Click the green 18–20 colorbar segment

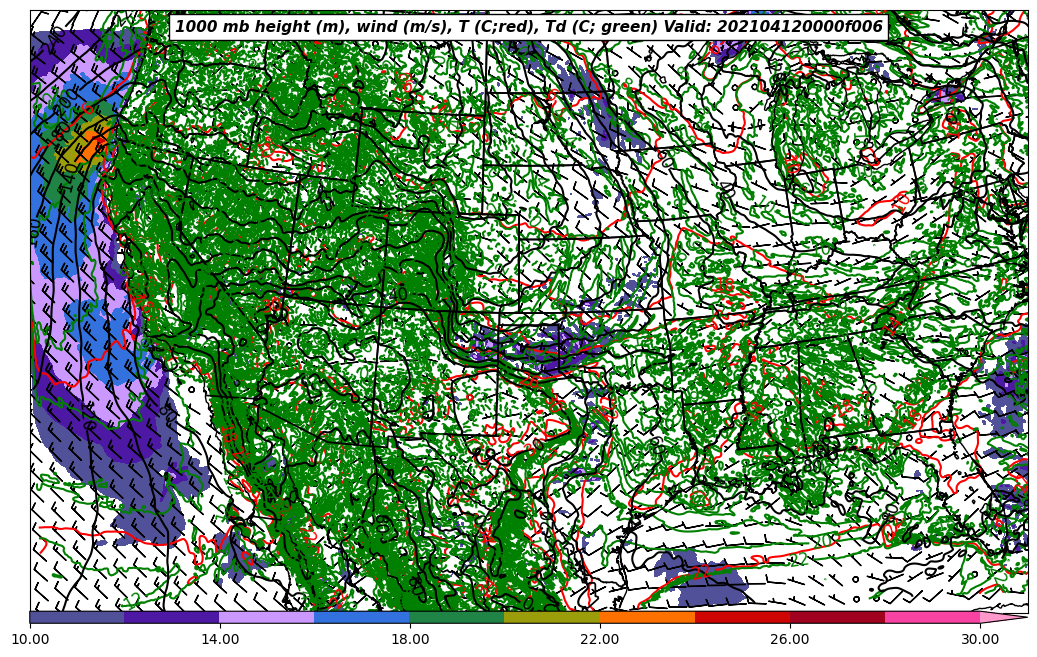457,617
